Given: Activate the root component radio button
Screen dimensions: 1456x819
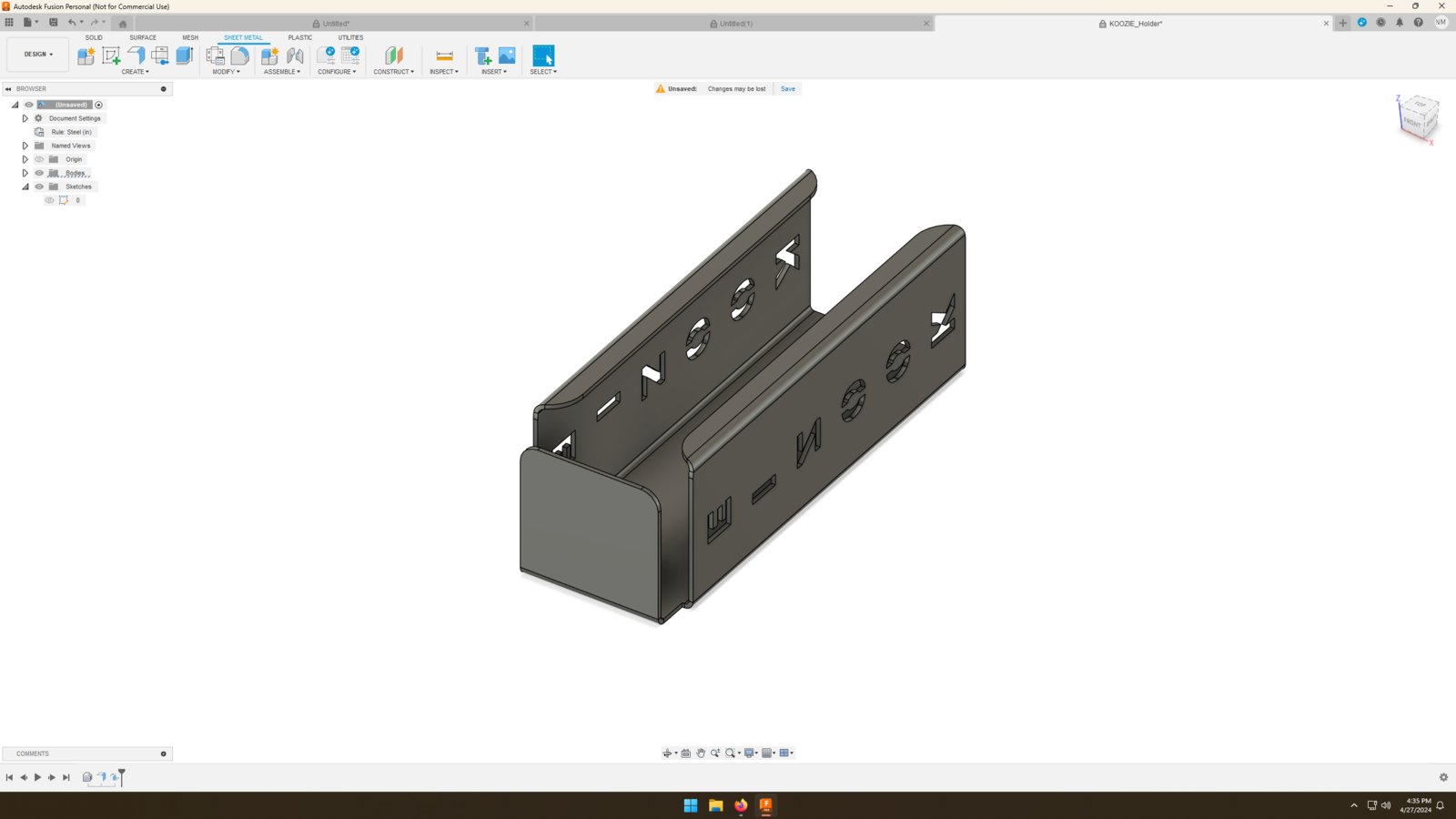Looking at the screenshot, I should (99, 105).
